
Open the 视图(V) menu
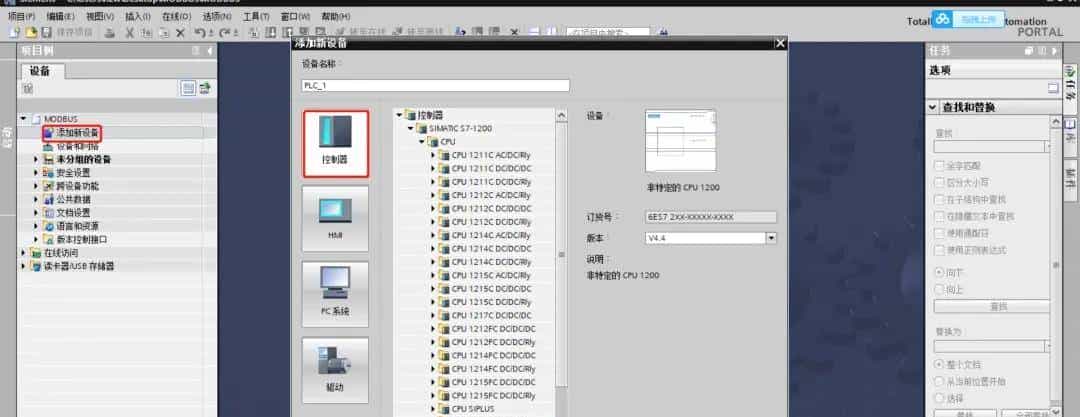pyautogui.click(x=101, y=16)
